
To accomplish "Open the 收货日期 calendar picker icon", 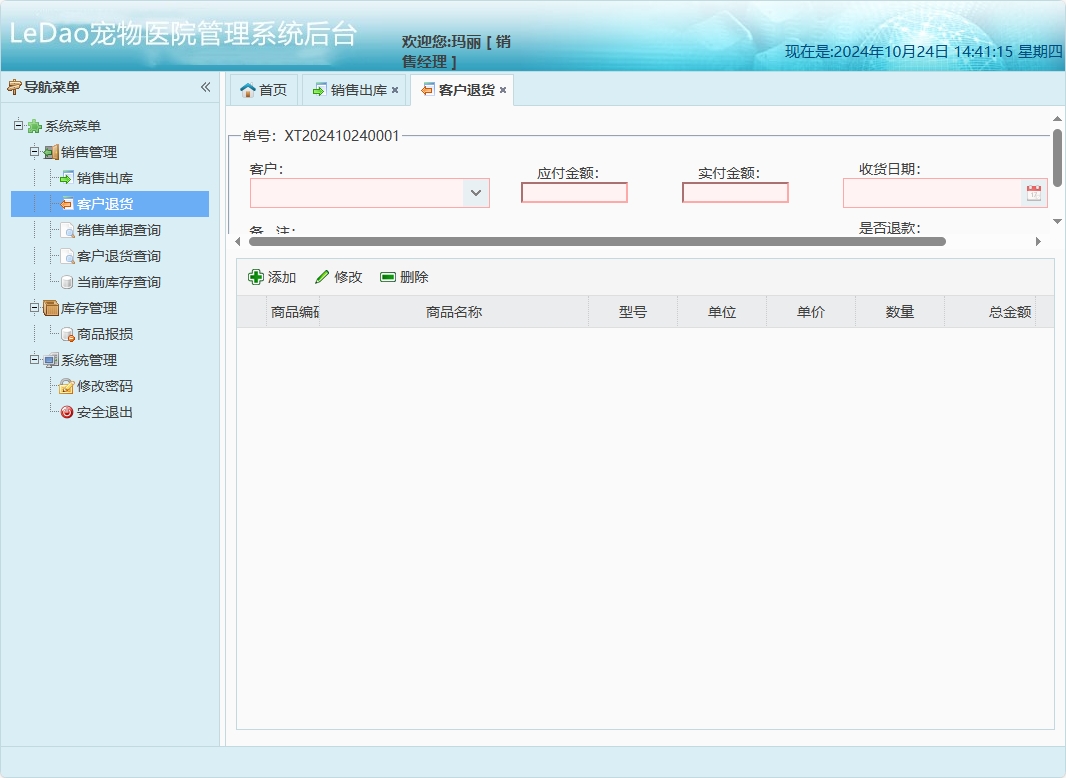I will pyautogui.click(x=1033, y=193).
